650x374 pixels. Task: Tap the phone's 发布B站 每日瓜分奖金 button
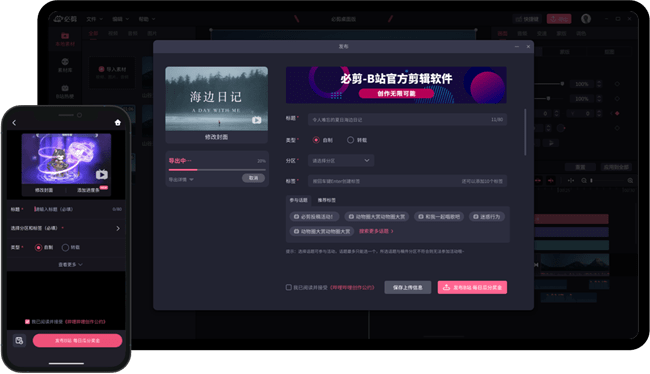click(78, 340)
